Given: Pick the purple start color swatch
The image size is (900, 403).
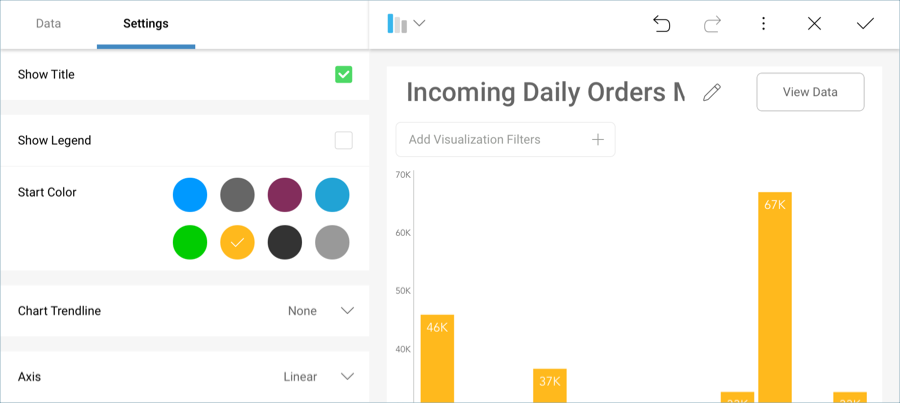Looking at the screenshot, I should tap(285, 194).
